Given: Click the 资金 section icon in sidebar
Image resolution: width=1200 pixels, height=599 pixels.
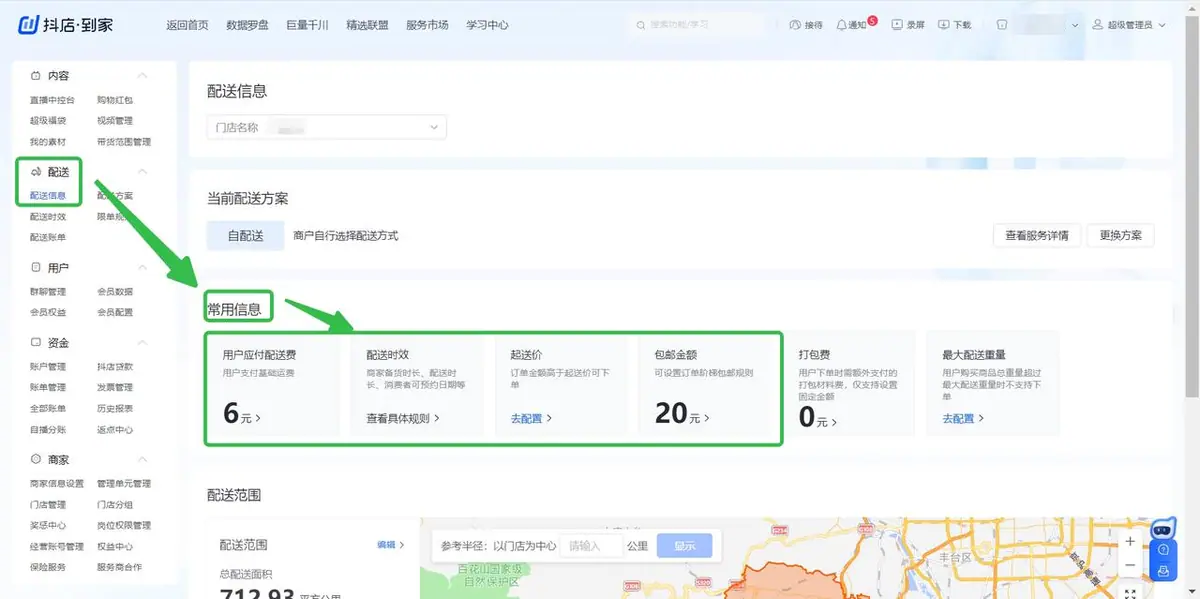Looking at the screenshot, I should [35, 343].
